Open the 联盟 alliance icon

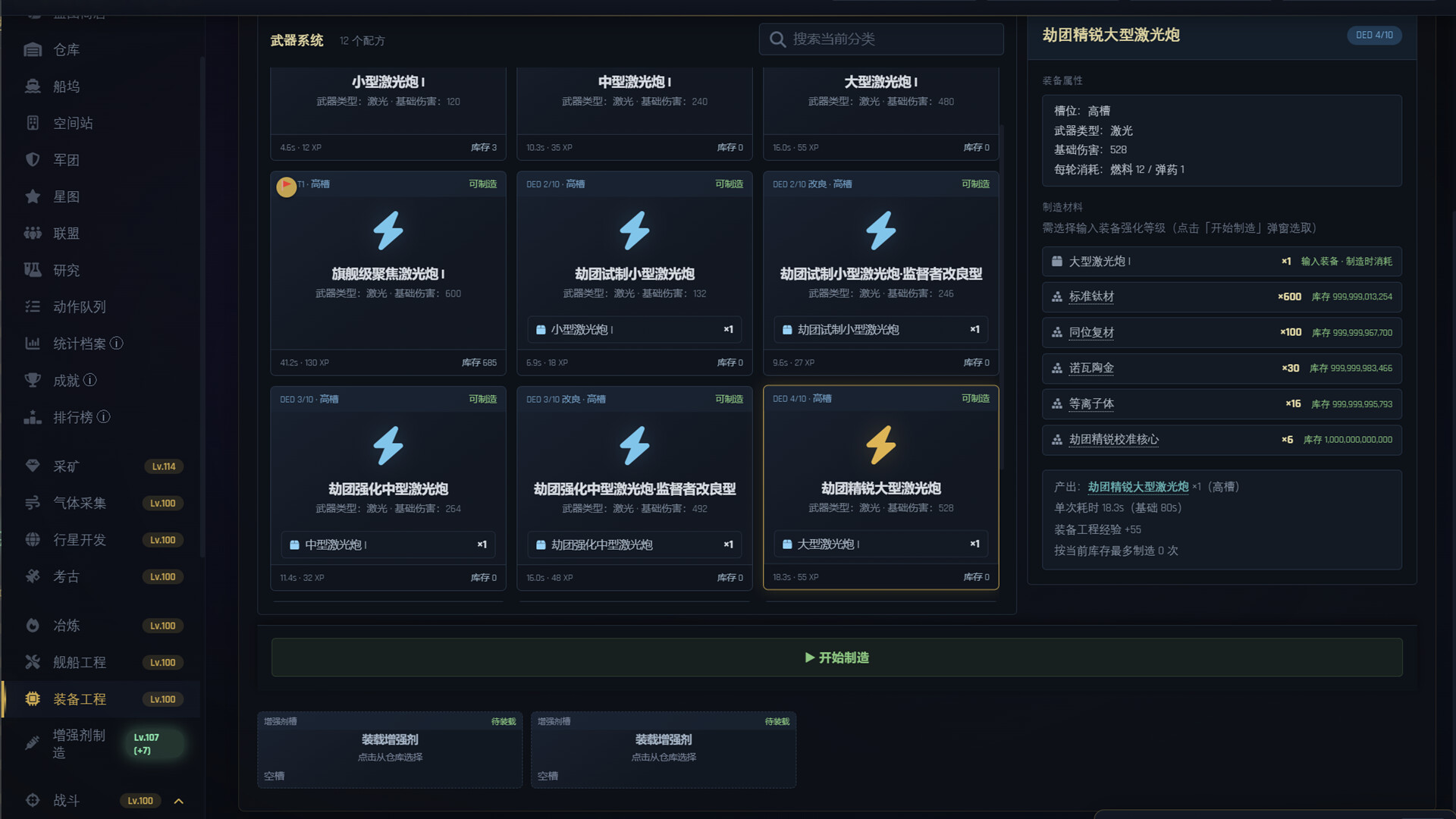[33, 234]
